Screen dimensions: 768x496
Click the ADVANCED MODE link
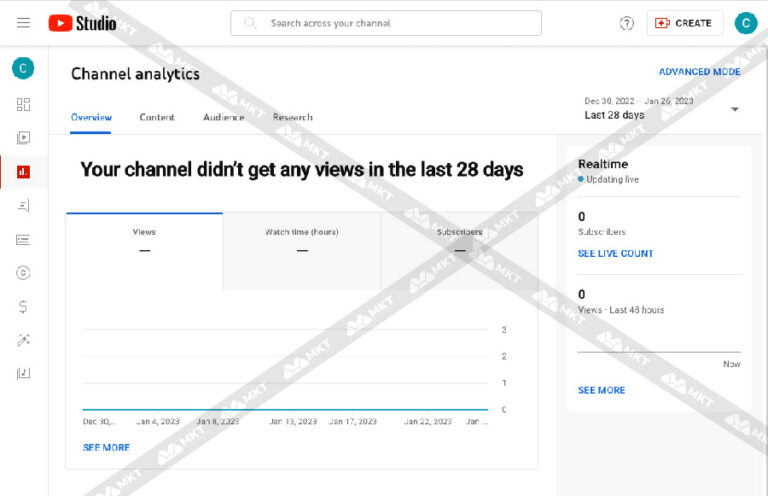[x=699, y=71]
